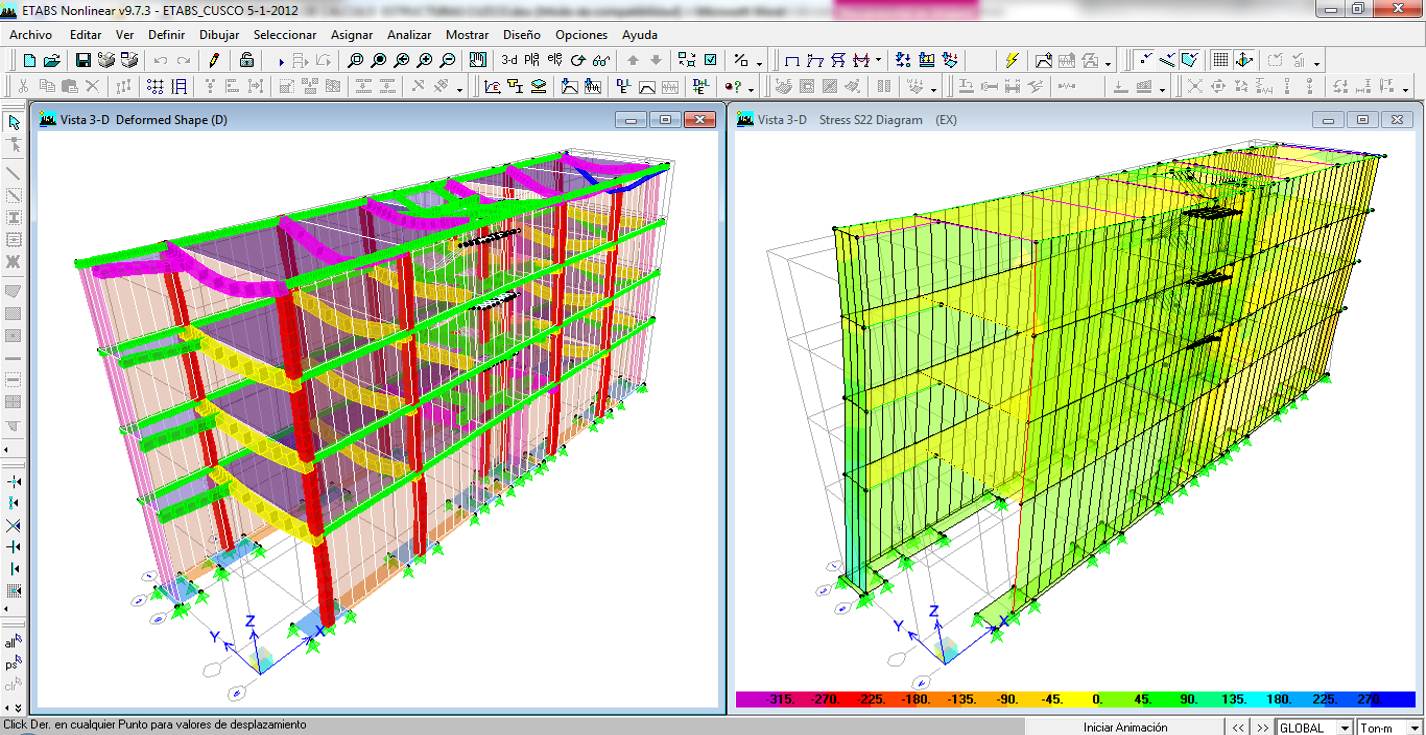Click the 'all' select-all icon in left sidebar

[12, 643]
